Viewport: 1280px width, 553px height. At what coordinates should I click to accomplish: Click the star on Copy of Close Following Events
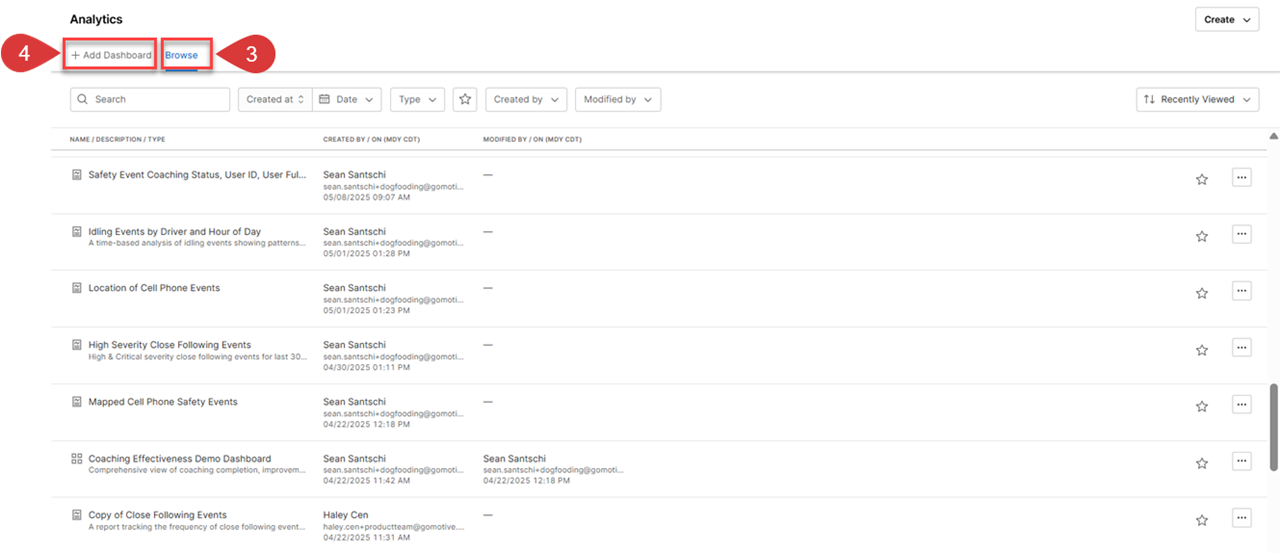[1202, 520]
